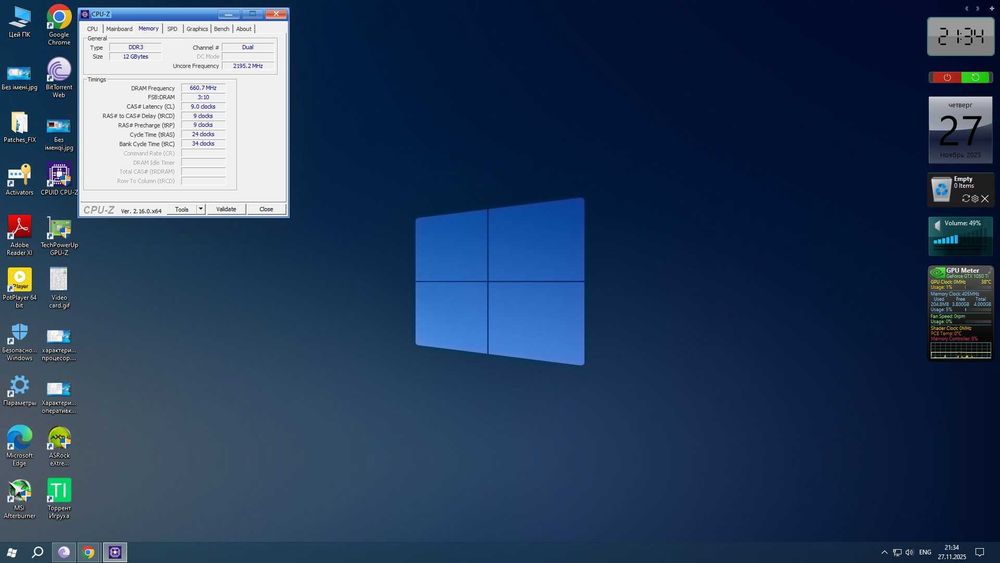The width and height of the screenshot is (1000, 563).
Task: Click the 660.7 MHz DRAM frequency value
Action: click(x=203, y=88)
